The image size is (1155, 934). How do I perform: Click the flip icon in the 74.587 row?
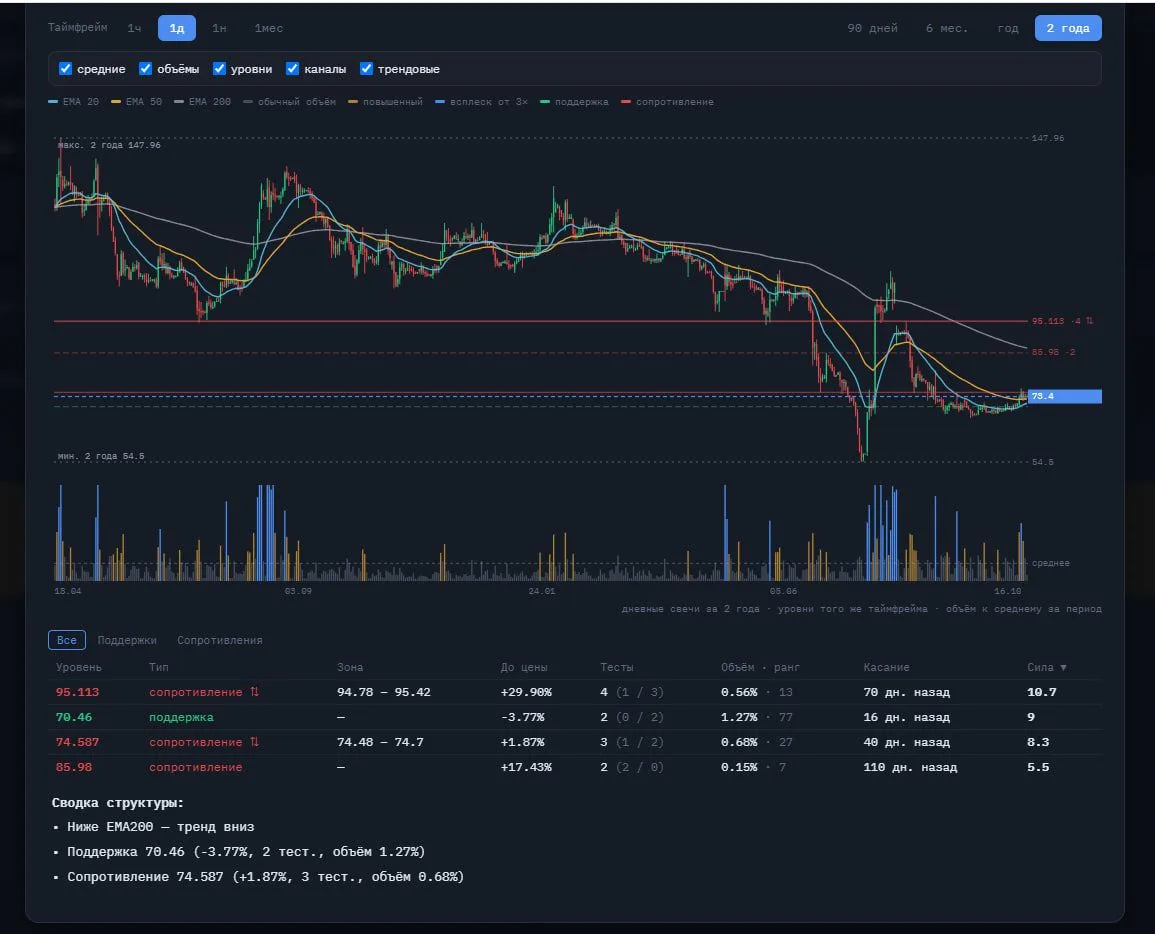(x=254, y=742)
